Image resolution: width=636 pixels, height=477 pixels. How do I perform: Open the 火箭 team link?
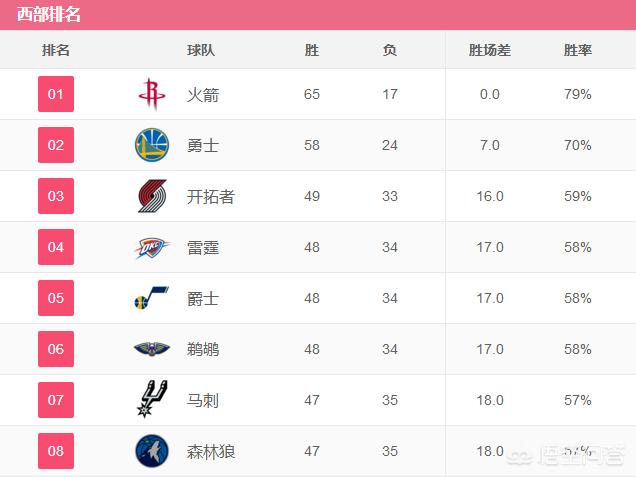[x=203, y=95]
